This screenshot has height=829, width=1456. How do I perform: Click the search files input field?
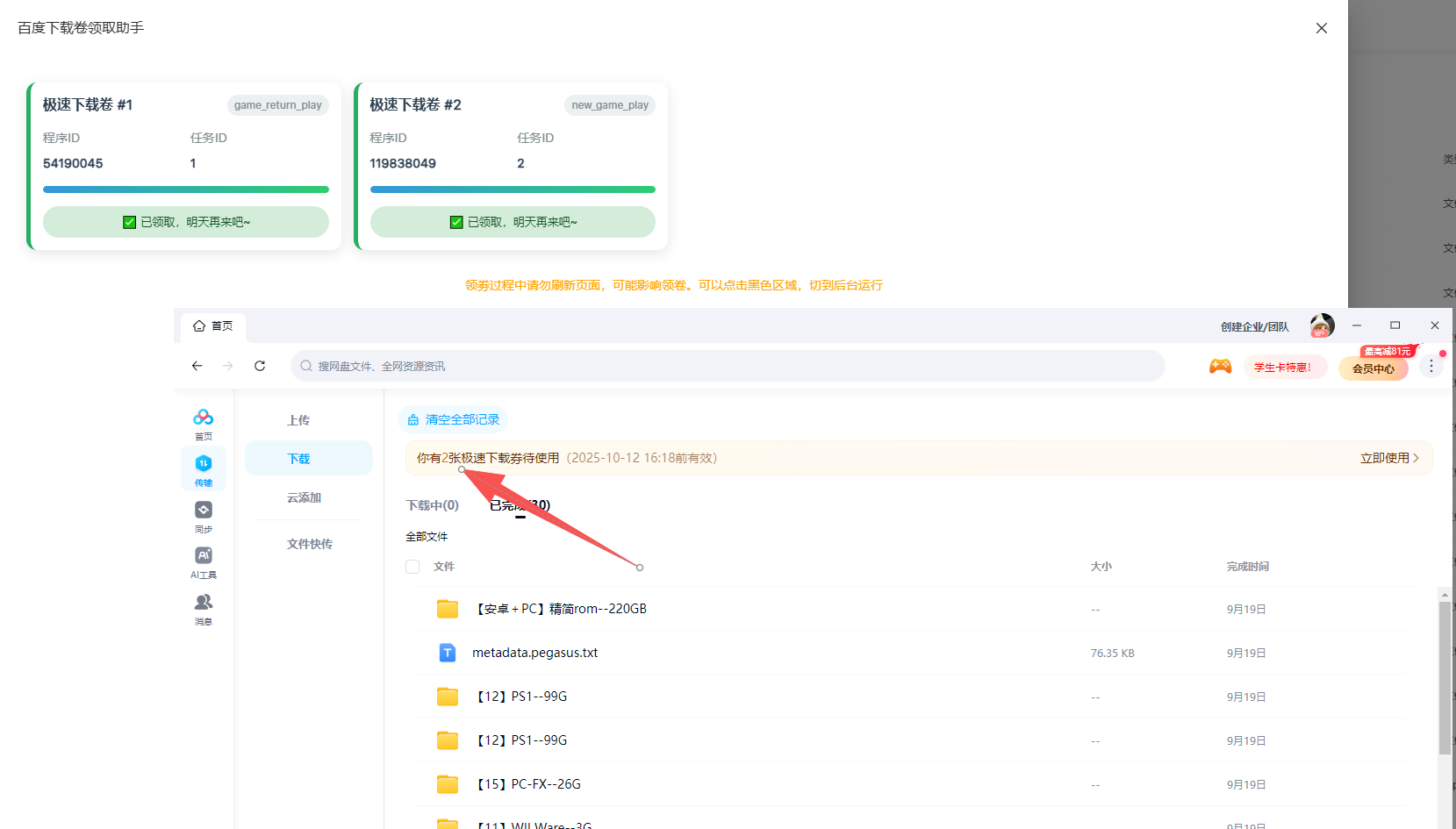[x=728, y=366]
